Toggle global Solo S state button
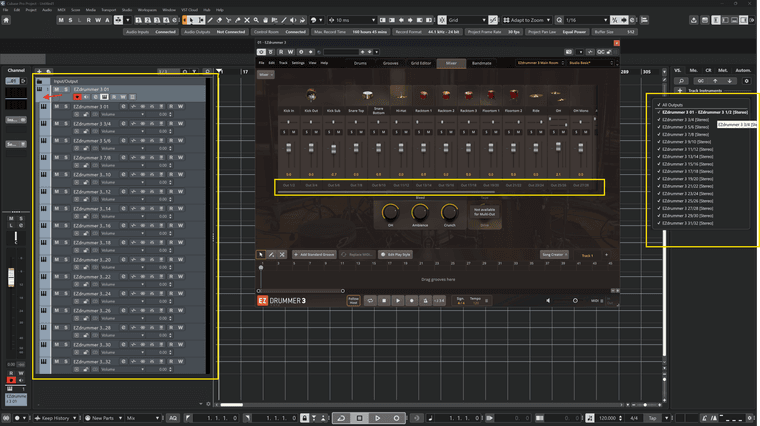Image resolution: width=760 pixels, height=426 pixels. (x=70, y=20)
